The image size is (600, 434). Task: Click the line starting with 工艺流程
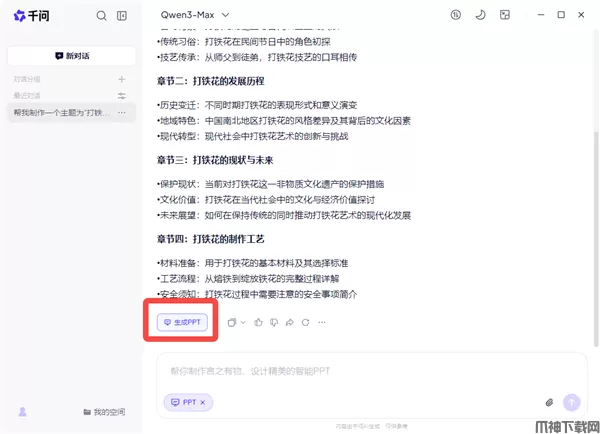tap(248, 279)
